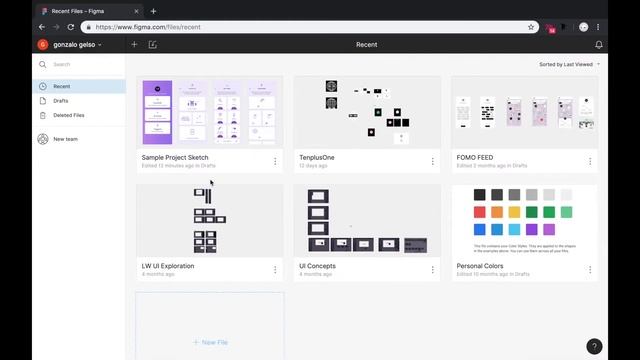Click the LW UI Exploration title
This screenshot has height=360, width=640.
click(x=168, y=266)
